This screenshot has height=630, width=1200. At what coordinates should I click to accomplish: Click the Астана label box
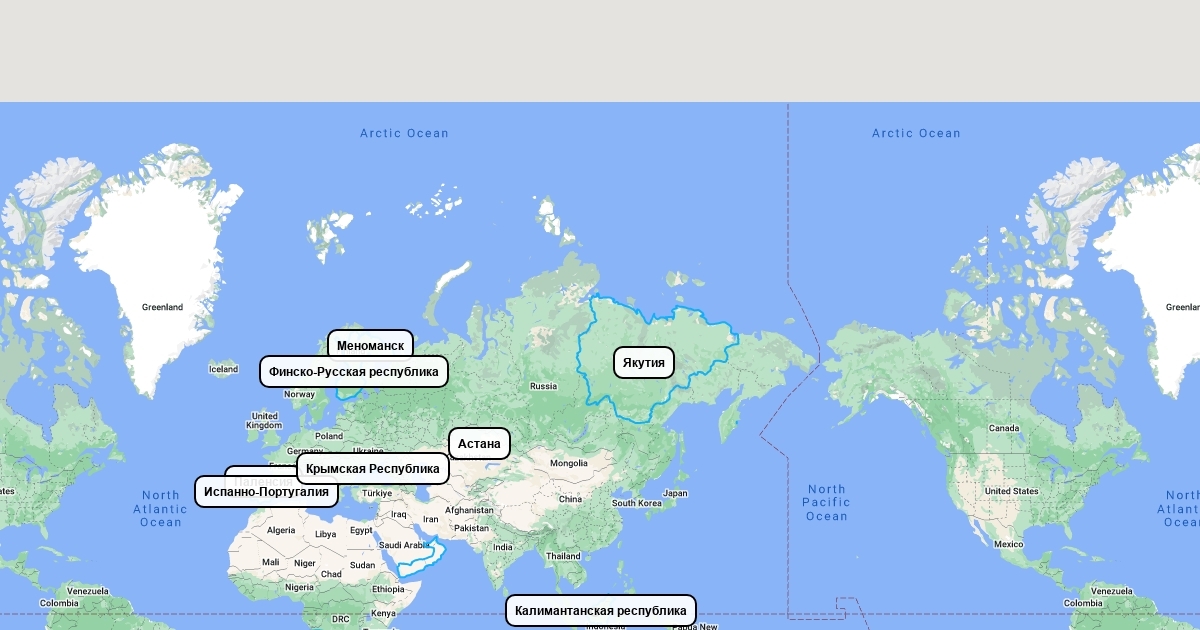pos(479,443)
